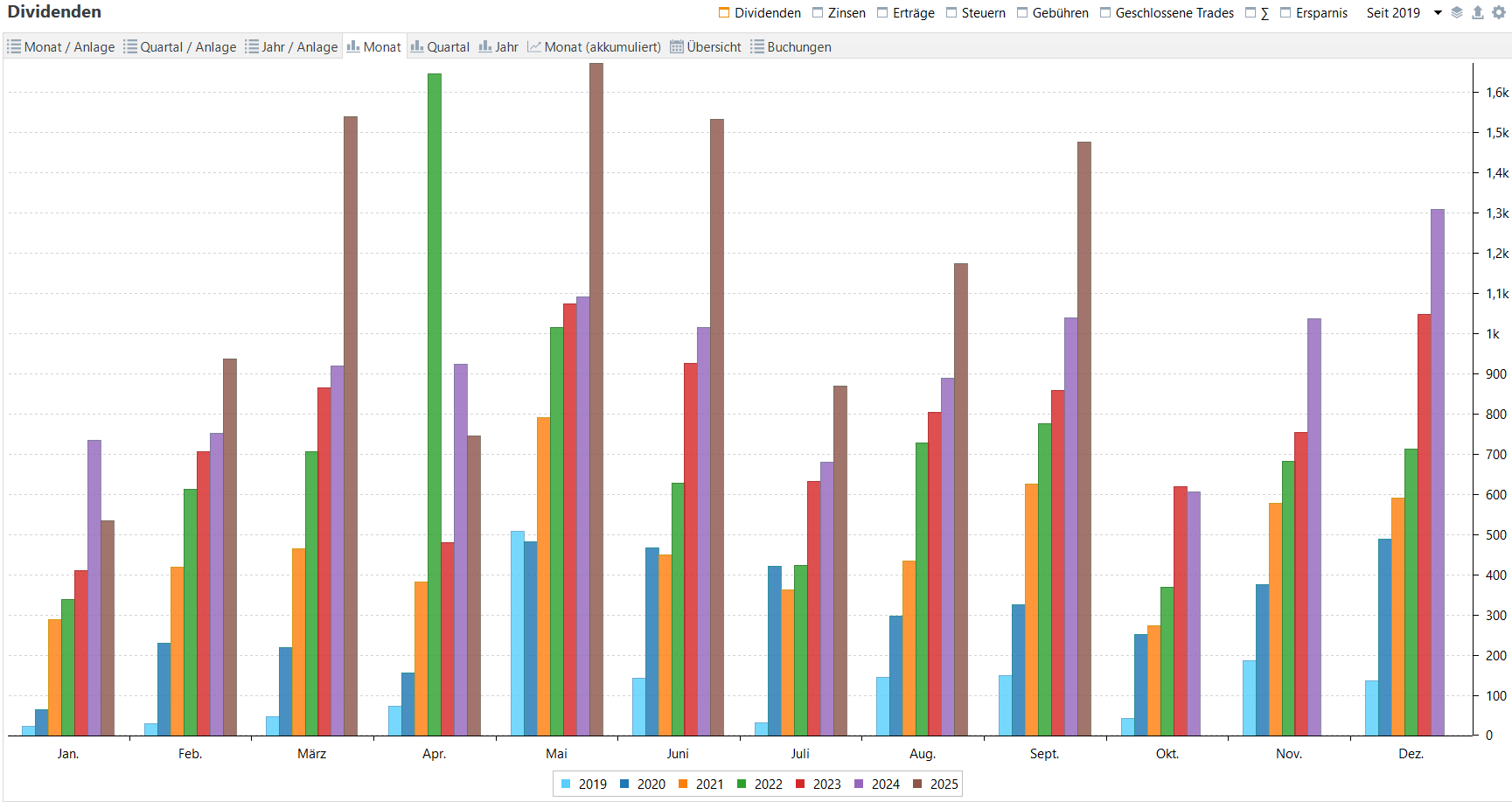The height and width of the screenshot is (802, 1512).
Task: Click the Jahr bar chart icon
Action: pos(485,47)
